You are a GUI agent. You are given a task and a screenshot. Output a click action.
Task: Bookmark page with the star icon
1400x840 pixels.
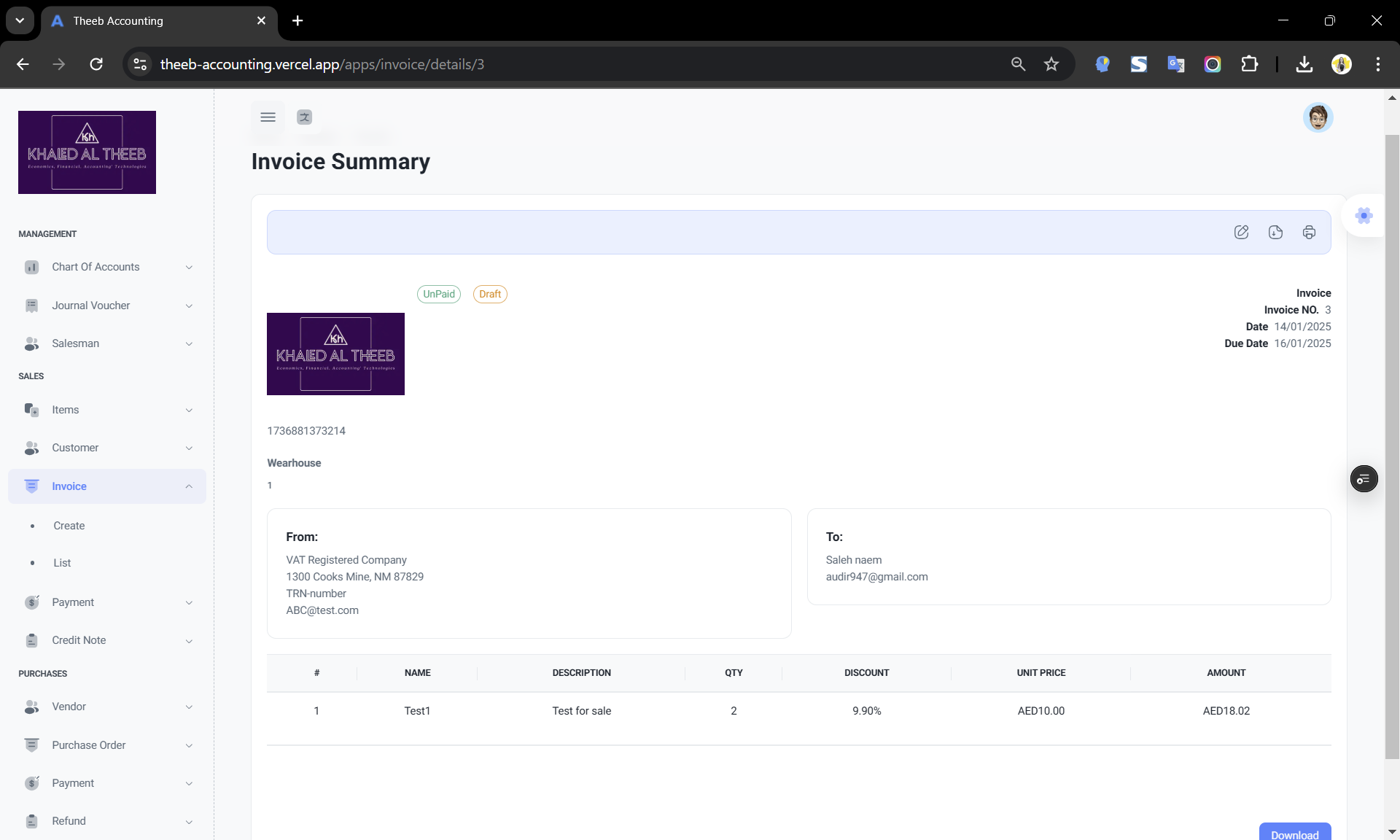pos(1051,64)
